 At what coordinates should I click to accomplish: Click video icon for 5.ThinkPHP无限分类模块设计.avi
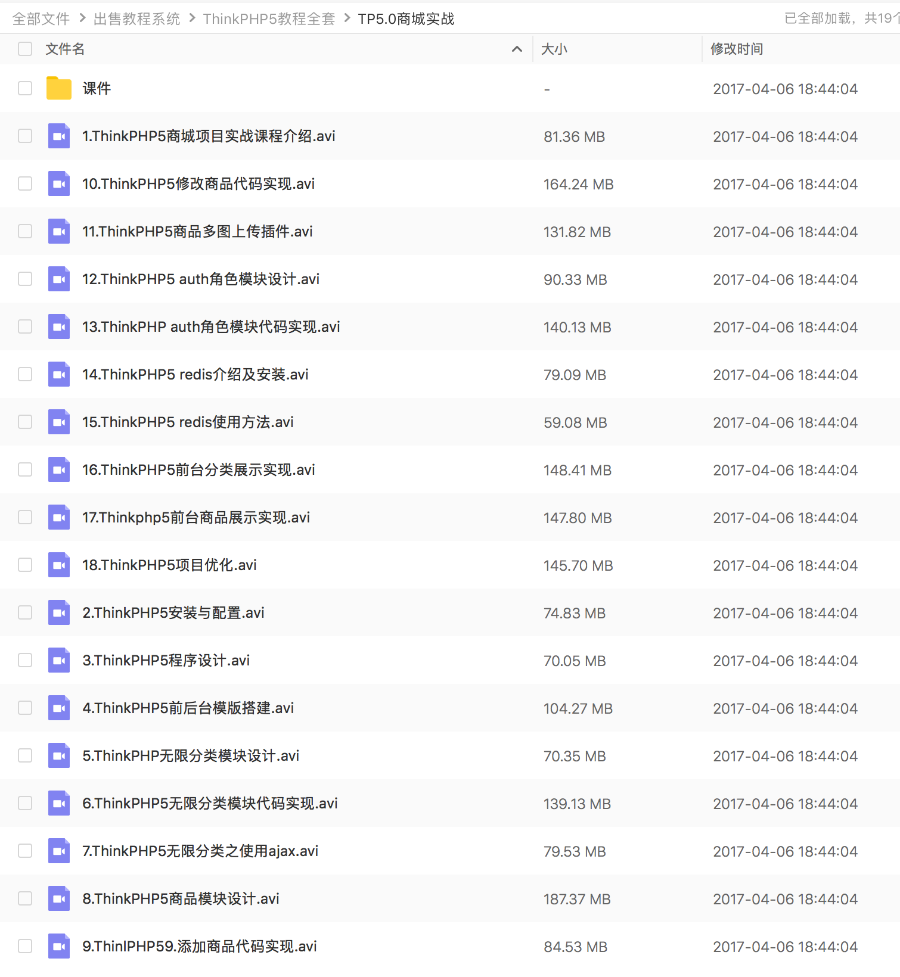(x=59, y=756)
